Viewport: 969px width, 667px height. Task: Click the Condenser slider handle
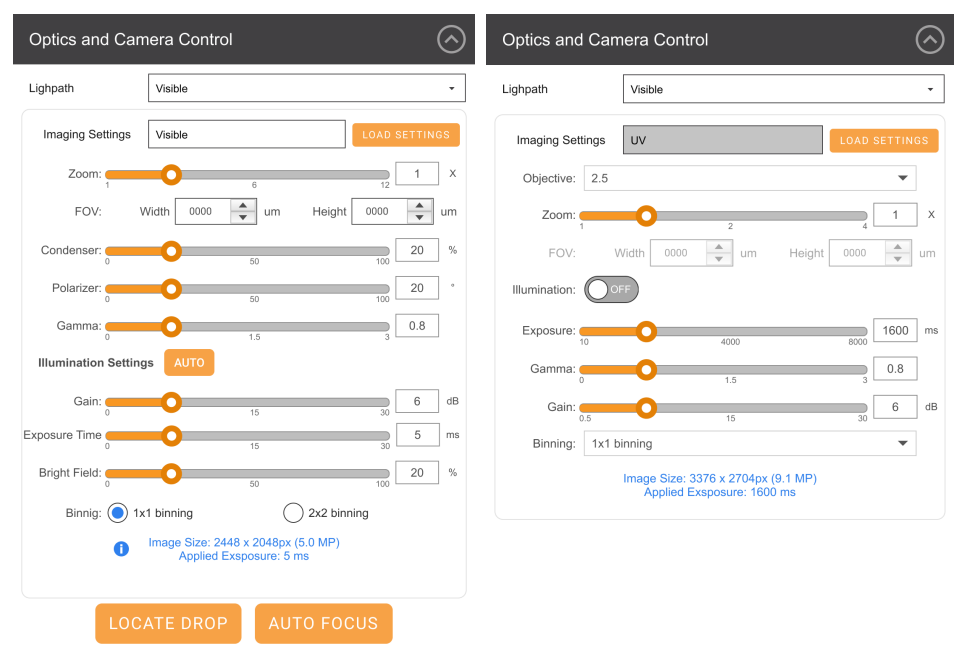pyautogui.click(x=171, y=250)
